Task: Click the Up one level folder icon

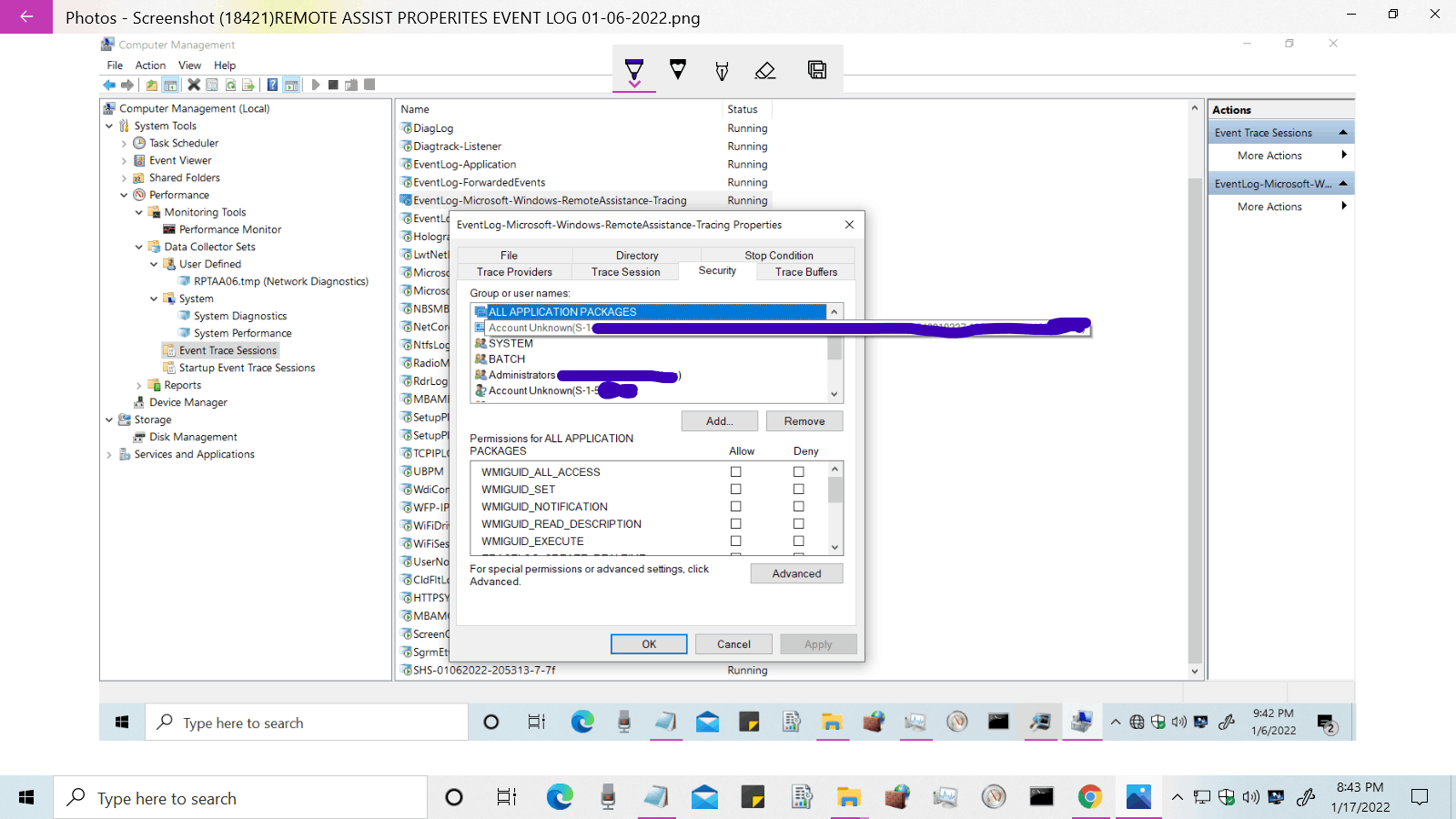Action: click(152, 85)
